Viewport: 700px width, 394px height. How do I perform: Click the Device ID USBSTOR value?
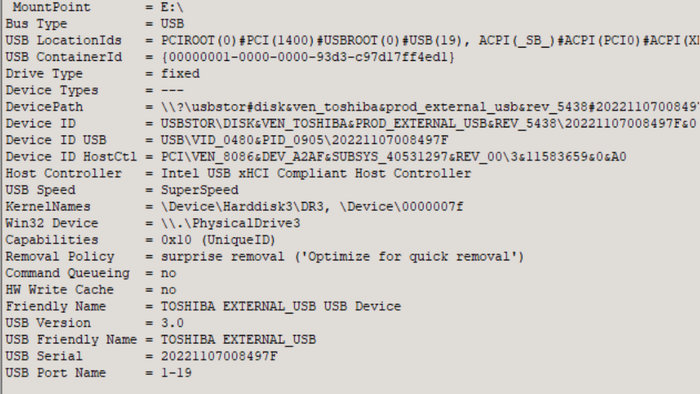[x=429, y=124]
